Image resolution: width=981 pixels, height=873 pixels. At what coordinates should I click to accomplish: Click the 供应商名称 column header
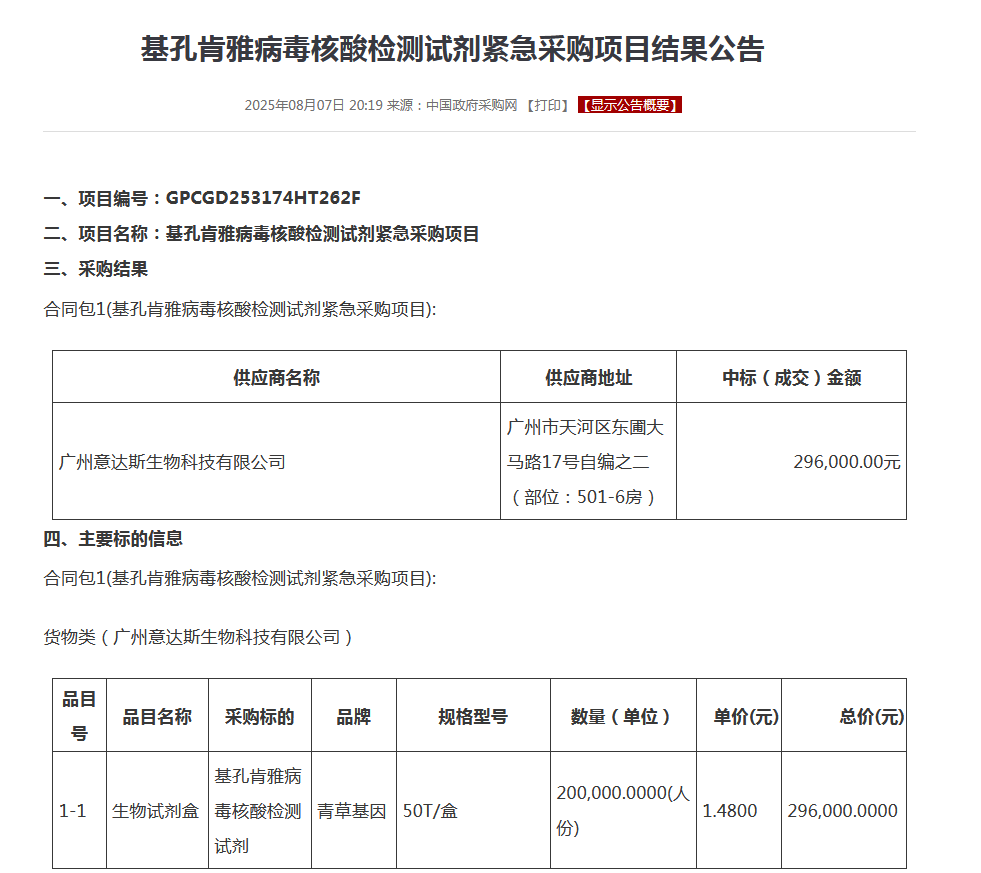click(x=276, y=377)
